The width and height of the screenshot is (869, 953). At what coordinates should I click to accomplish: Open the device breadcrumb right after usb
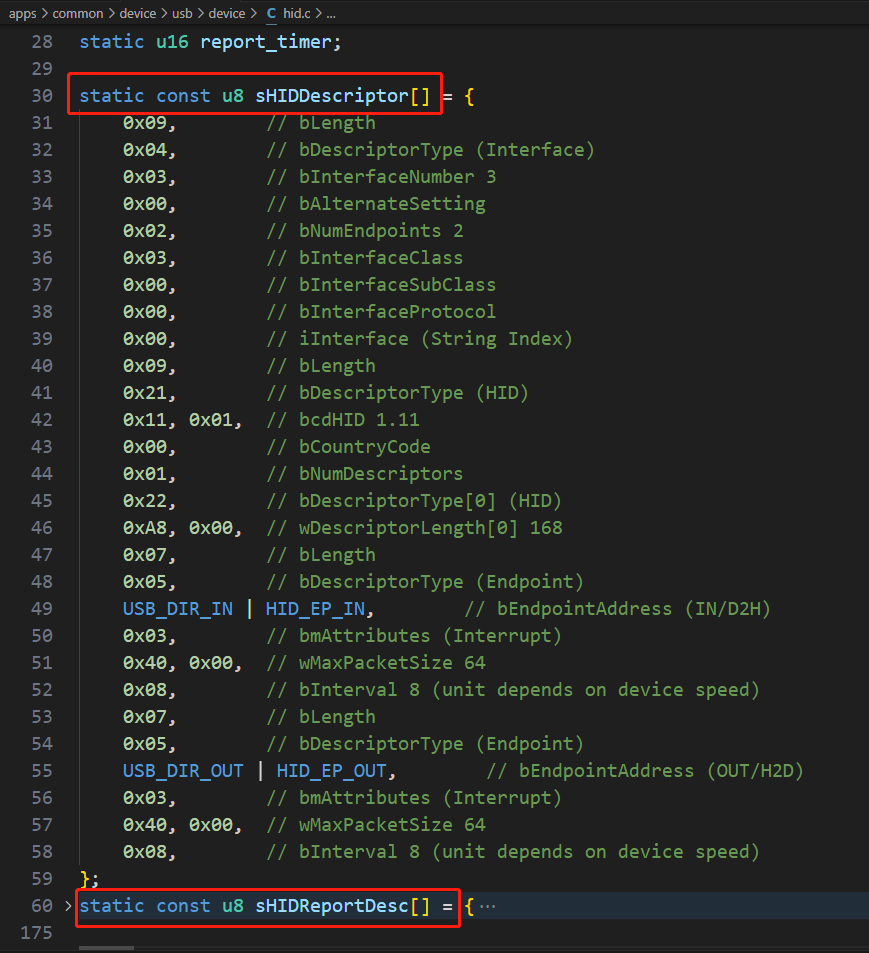[x=227, y=13]
